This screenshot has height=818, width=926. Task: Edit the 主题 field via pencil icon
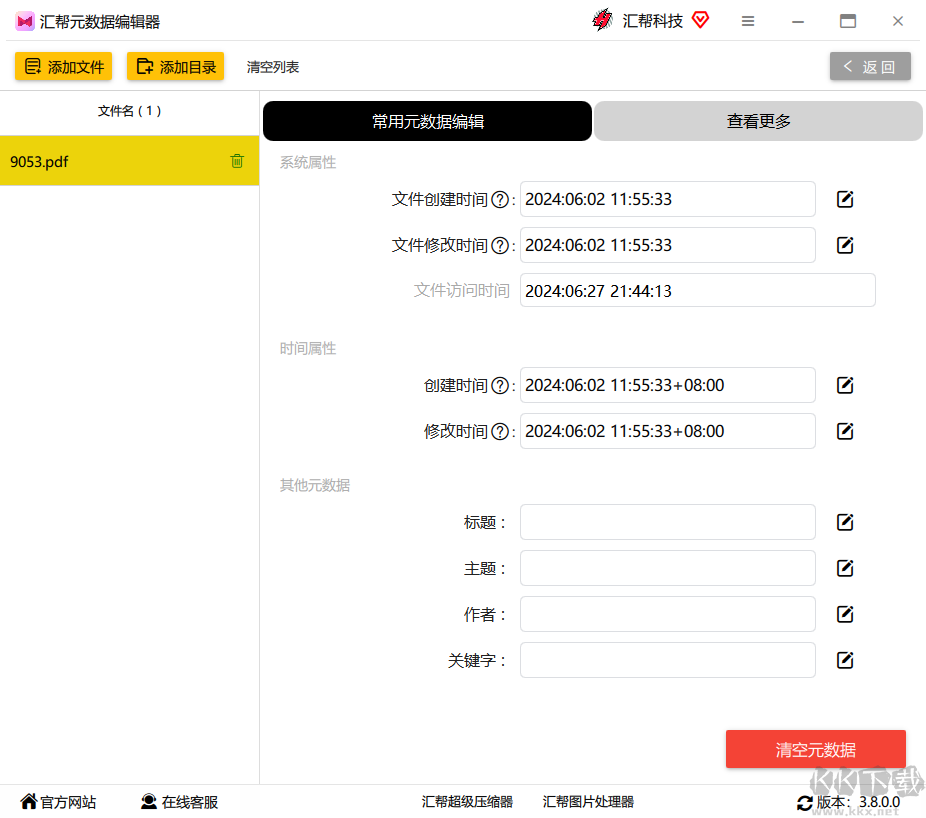click(x=845, y=568)
